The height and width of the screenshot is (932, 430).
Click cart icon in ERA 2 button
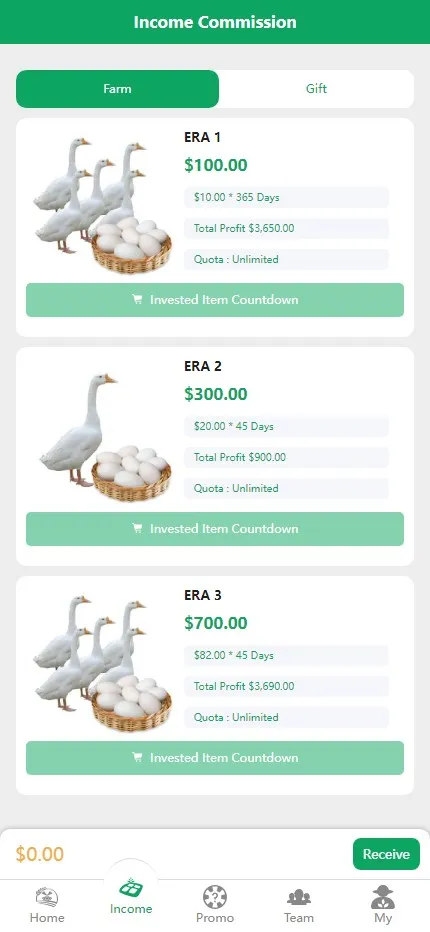point(137,528)
